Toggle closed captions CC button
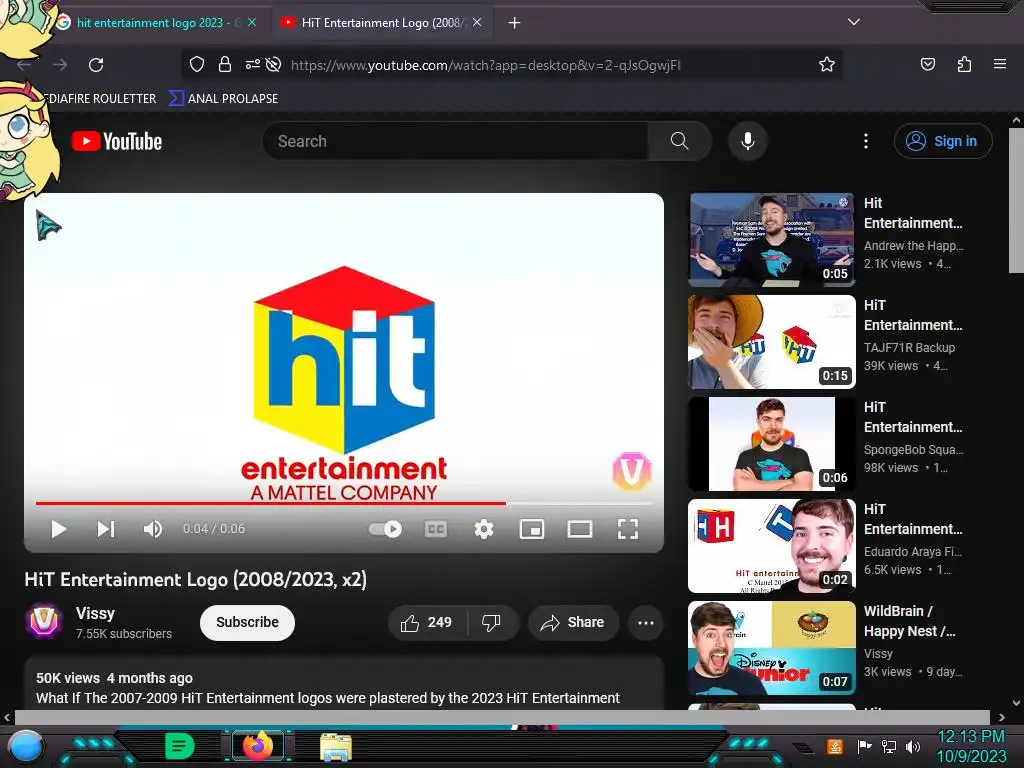 [x=436, y=529]
